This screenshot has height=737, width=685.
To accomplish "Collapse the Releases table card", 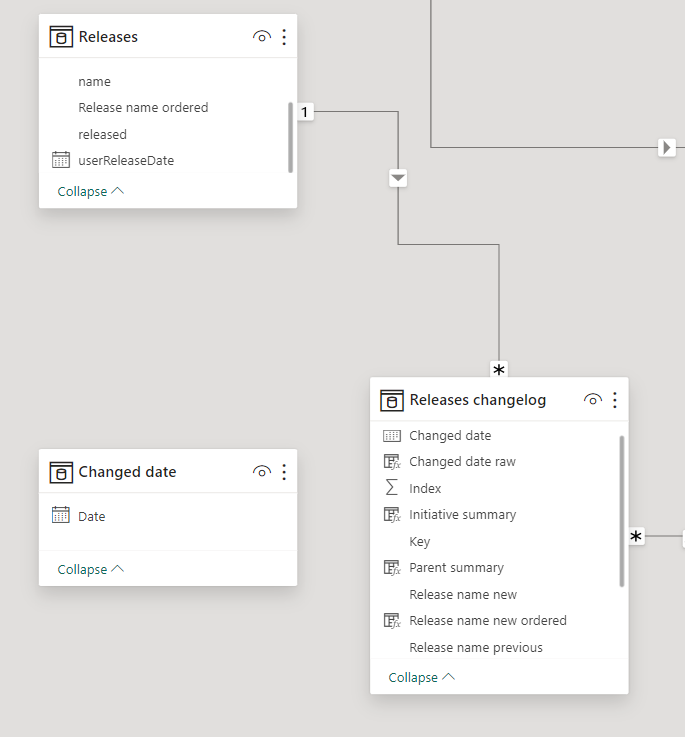I will click(x=90, y=191).
